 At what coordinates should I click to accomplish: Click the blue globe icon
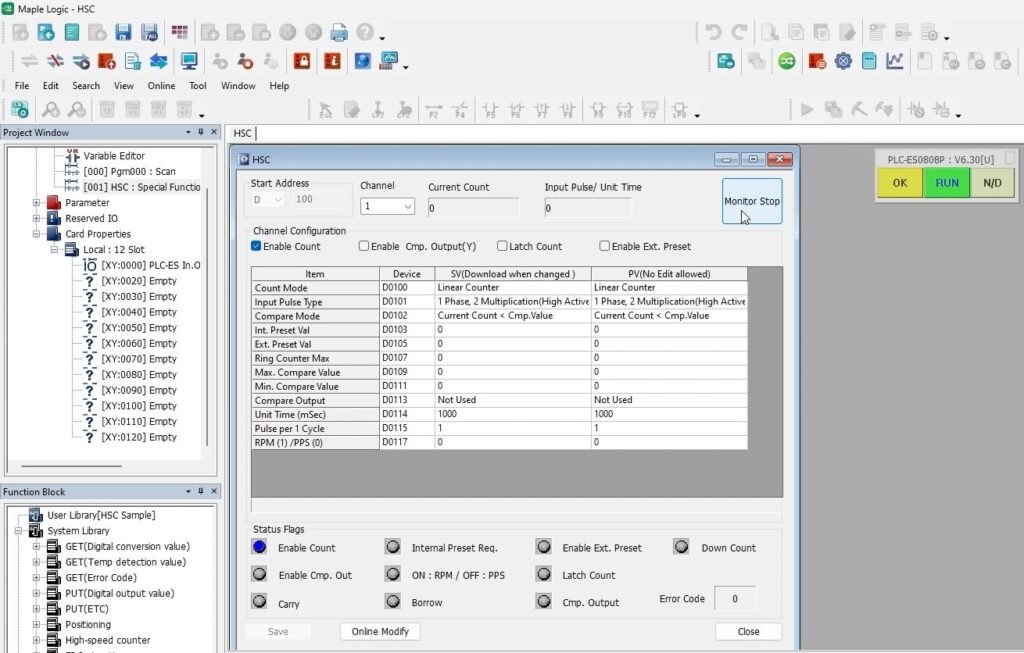(362, 61)
